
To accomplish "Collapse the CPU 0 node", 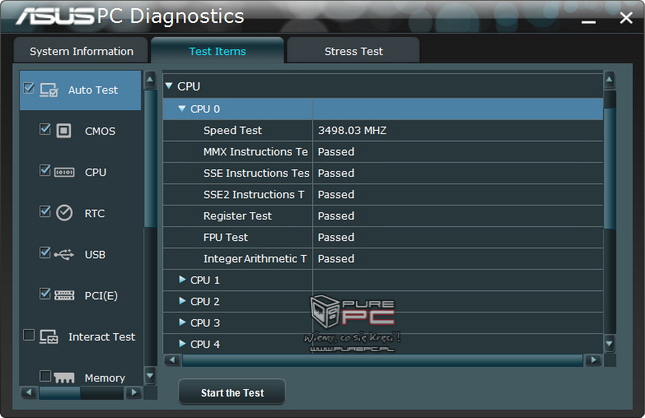I will 182,108.
